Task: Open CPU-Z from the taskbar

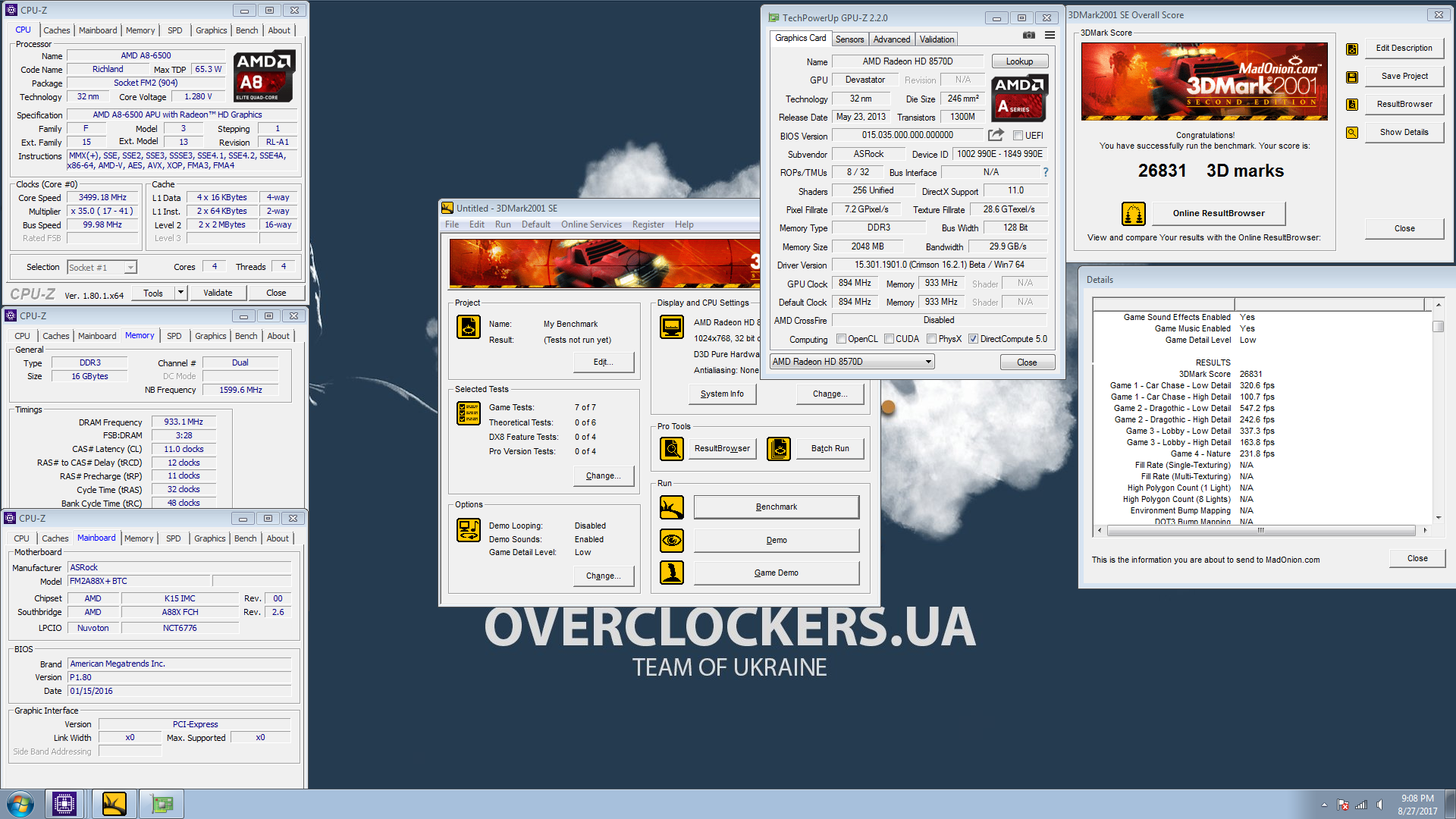Action: pos(64,804)
